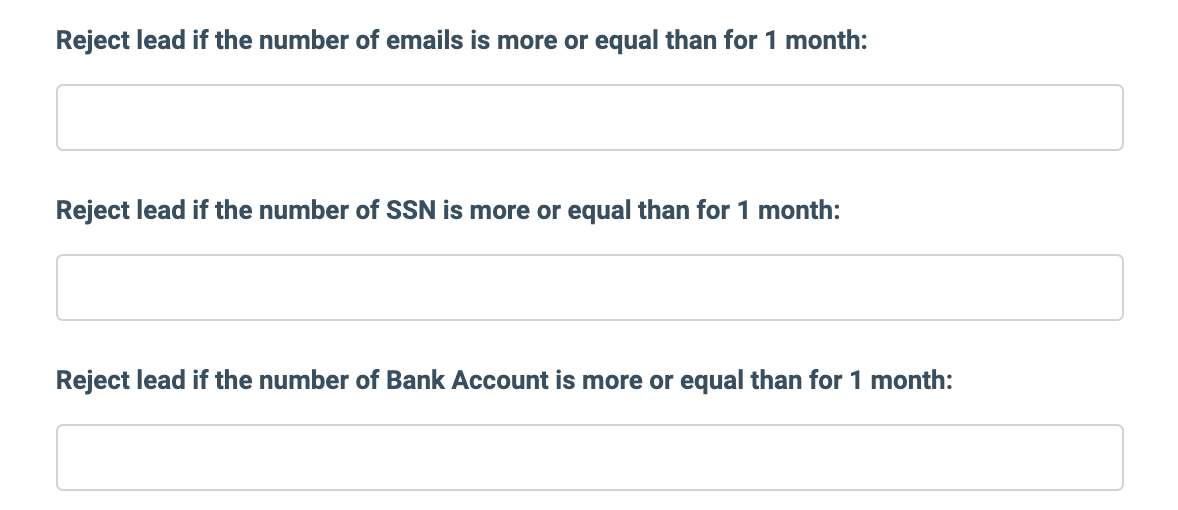1178x510 pixels.
Task: Click the 'number of SSN' reject lead label
Action: pyautogui.click(x=448, y=212)
